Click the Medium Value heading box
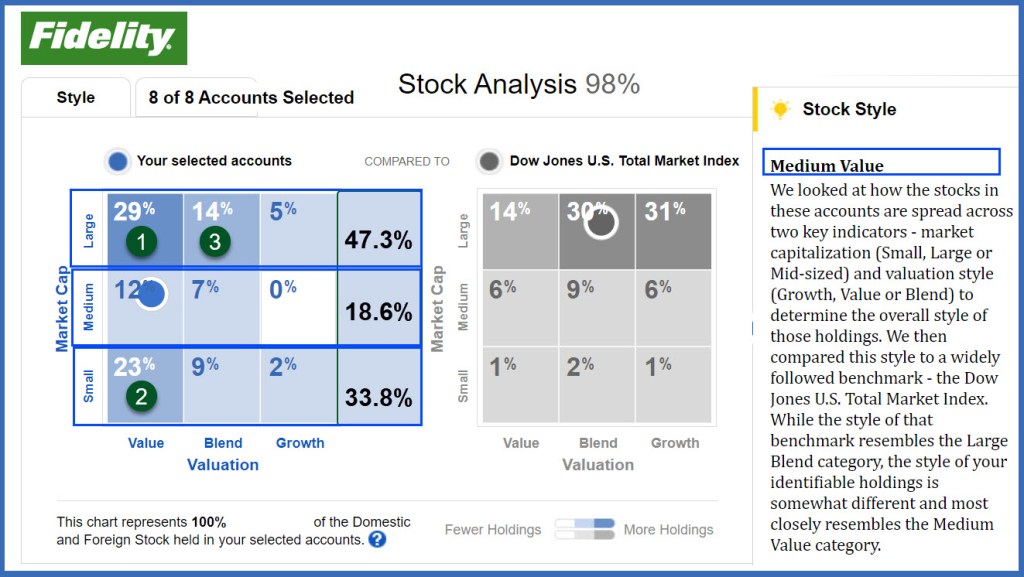 (884, 163)
